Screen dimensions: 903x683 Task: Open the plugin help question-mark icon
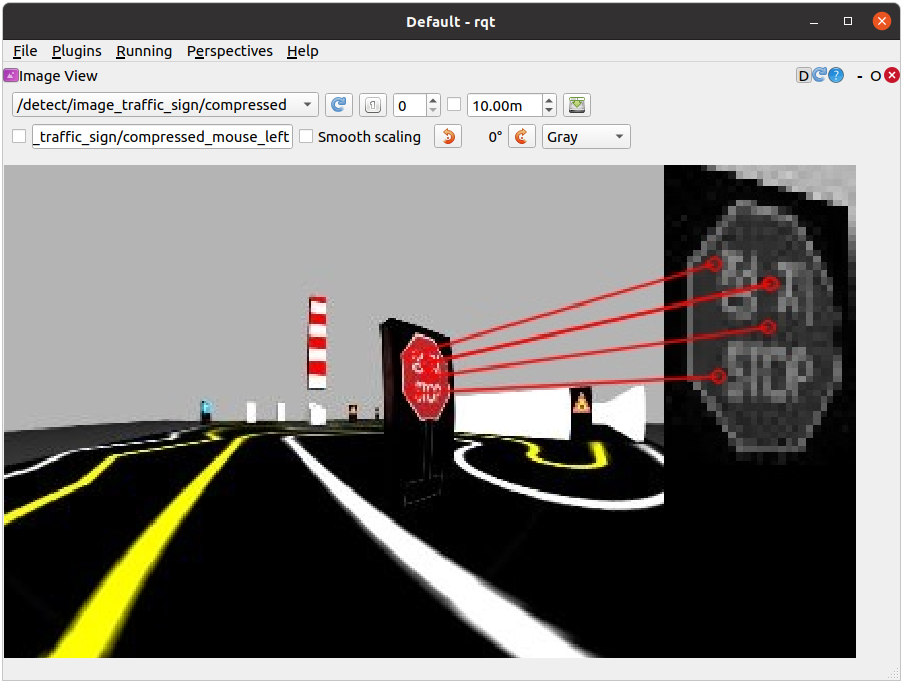coord(836,76)
